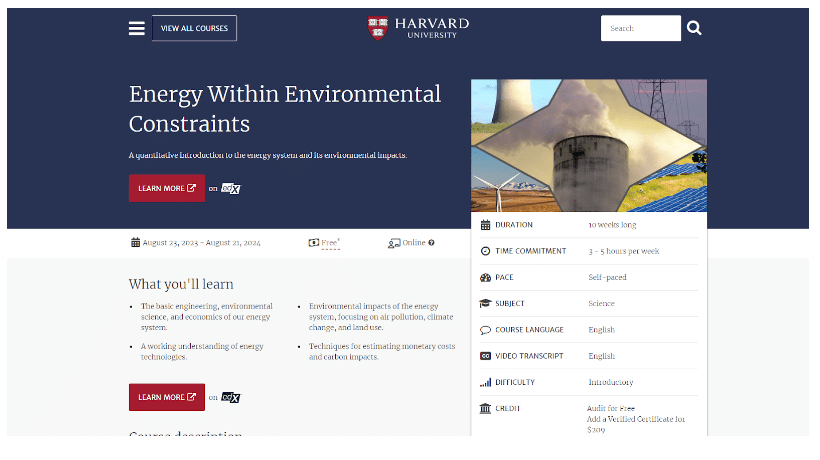This screenshot has height=460, width=820.
Task: Click the Video Transcript CC icon
Action: coord(485,356)
